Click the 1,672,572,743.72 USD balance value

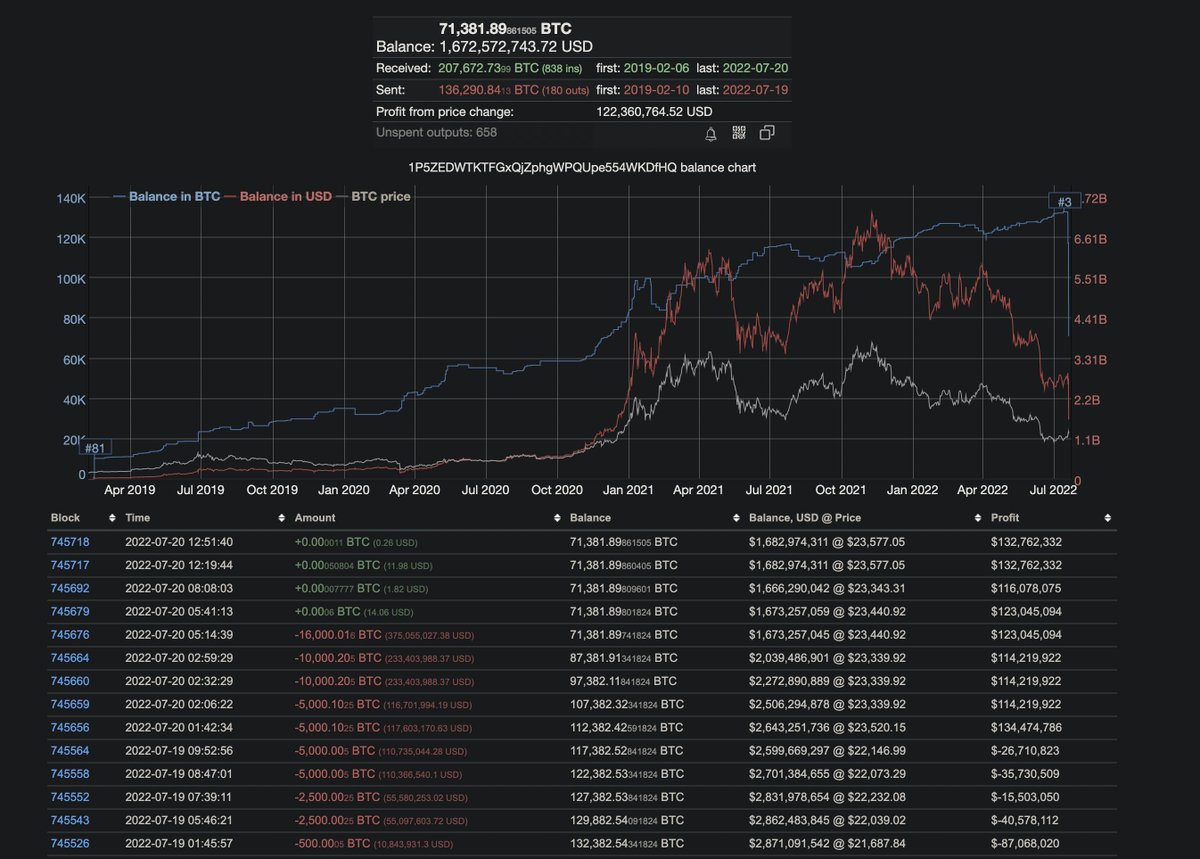click(x=516, y=47)
